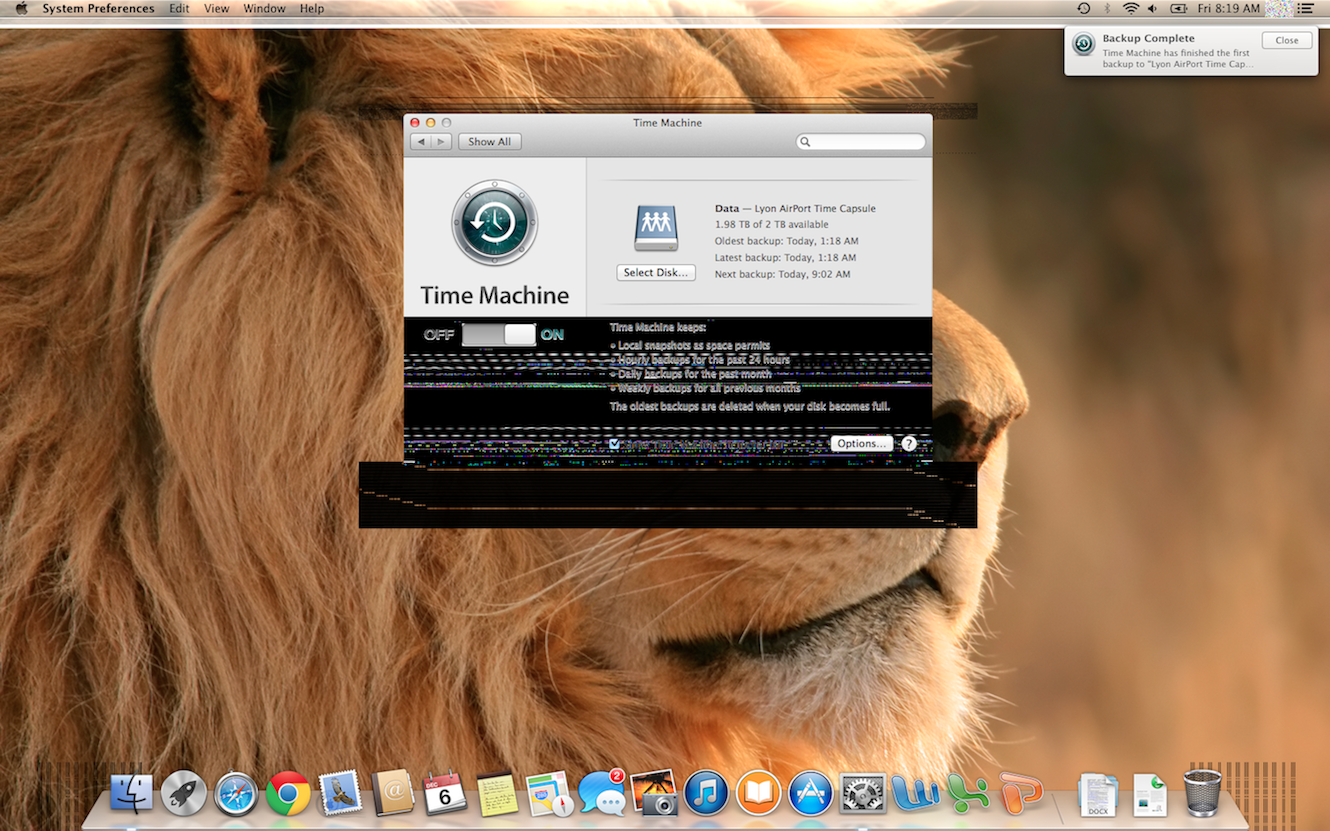Click Show All preferences button
The image size is (1330, 831).
pyautogui.click(x=490, y=142)
